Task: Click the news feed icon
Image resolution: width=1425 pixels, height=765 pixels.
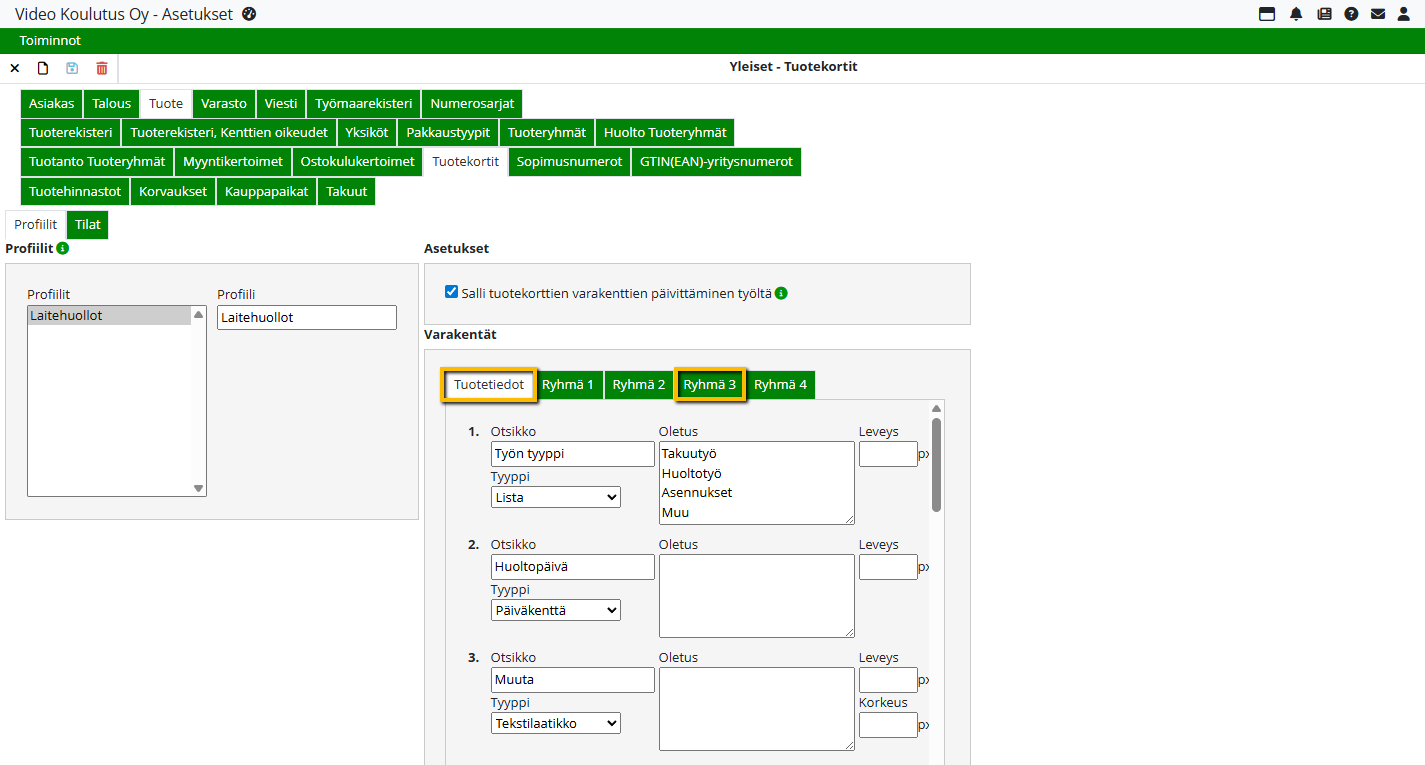Action: pos(1324,14)
